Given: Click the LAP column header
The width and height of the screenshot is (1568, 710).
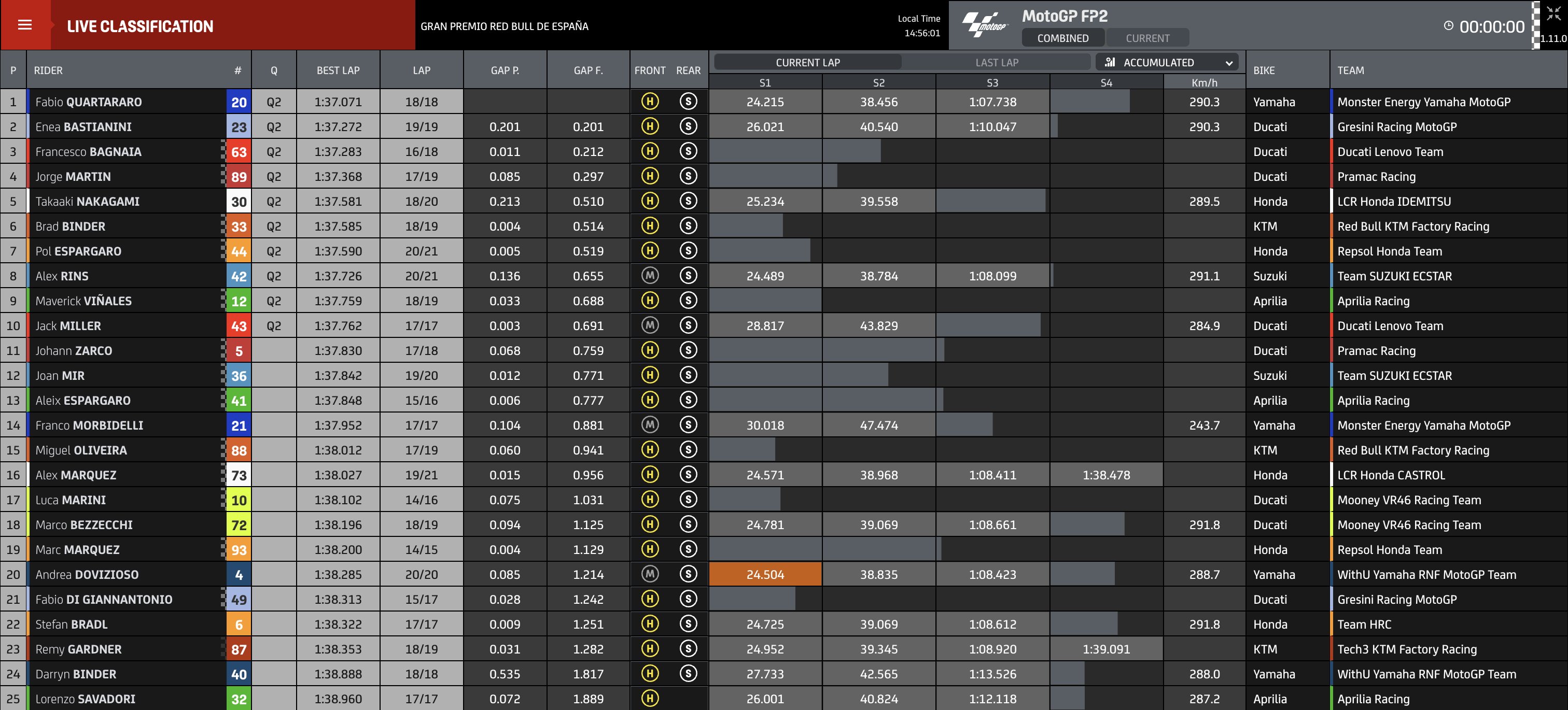Looking at the screenshot, I should tap(421, 70).
